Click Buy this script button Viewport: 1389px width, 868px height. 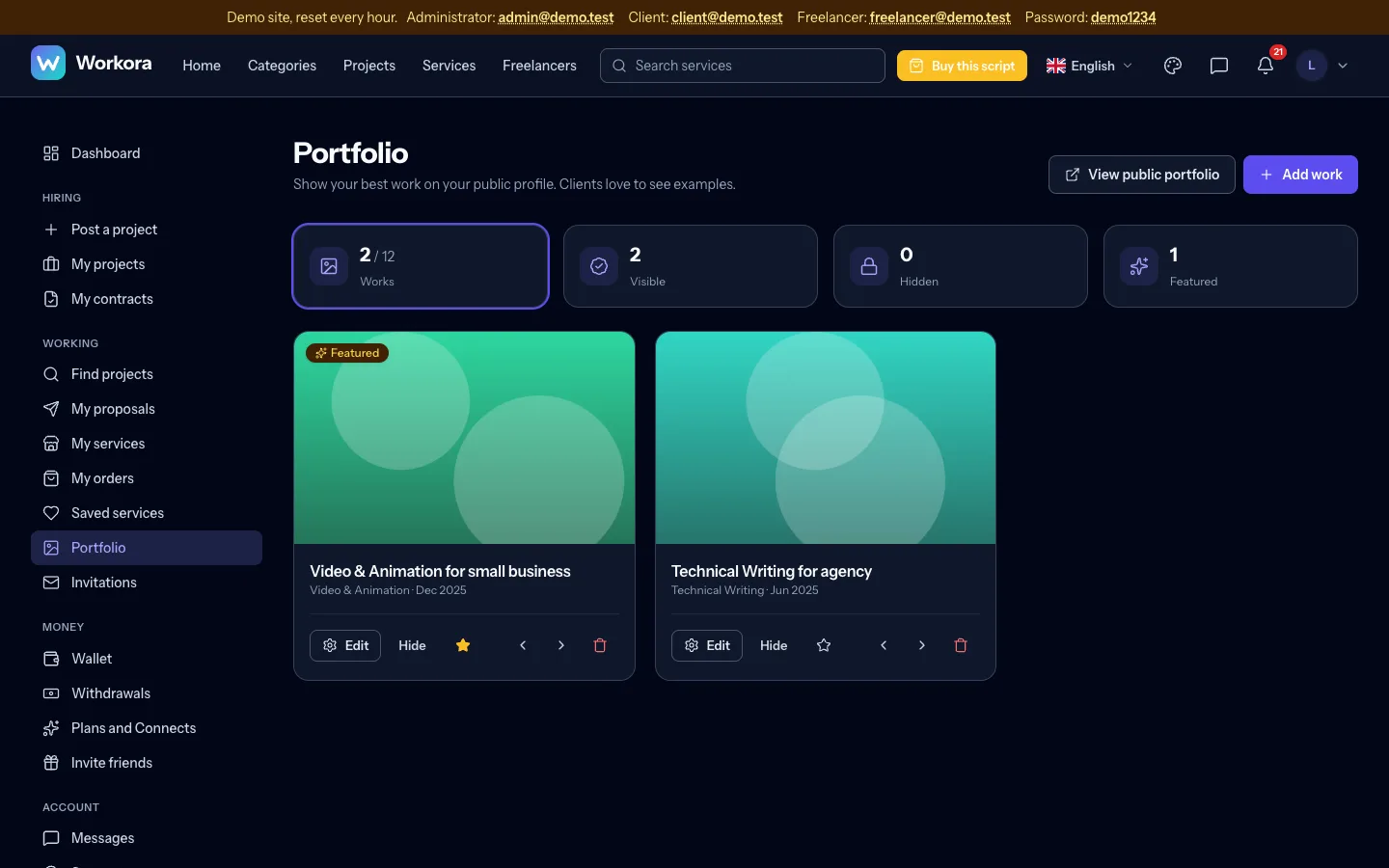(x=962, y=66)
